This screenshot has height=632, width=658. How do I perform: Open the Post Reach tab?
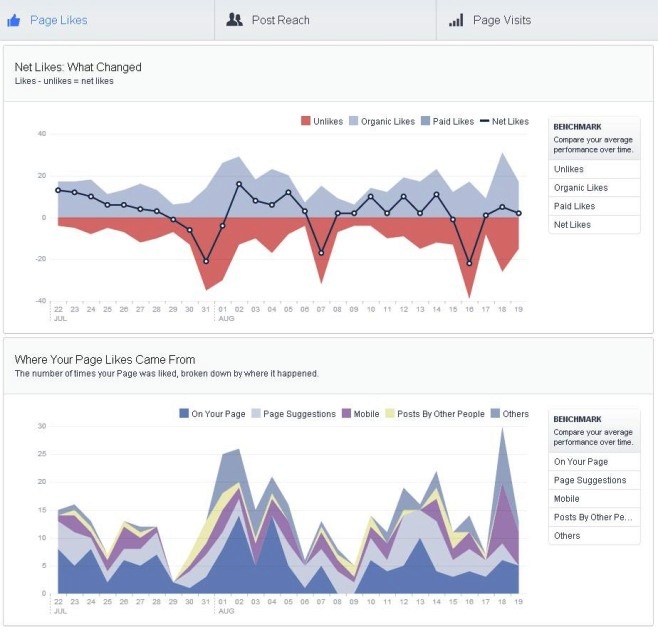click(280, 20)
